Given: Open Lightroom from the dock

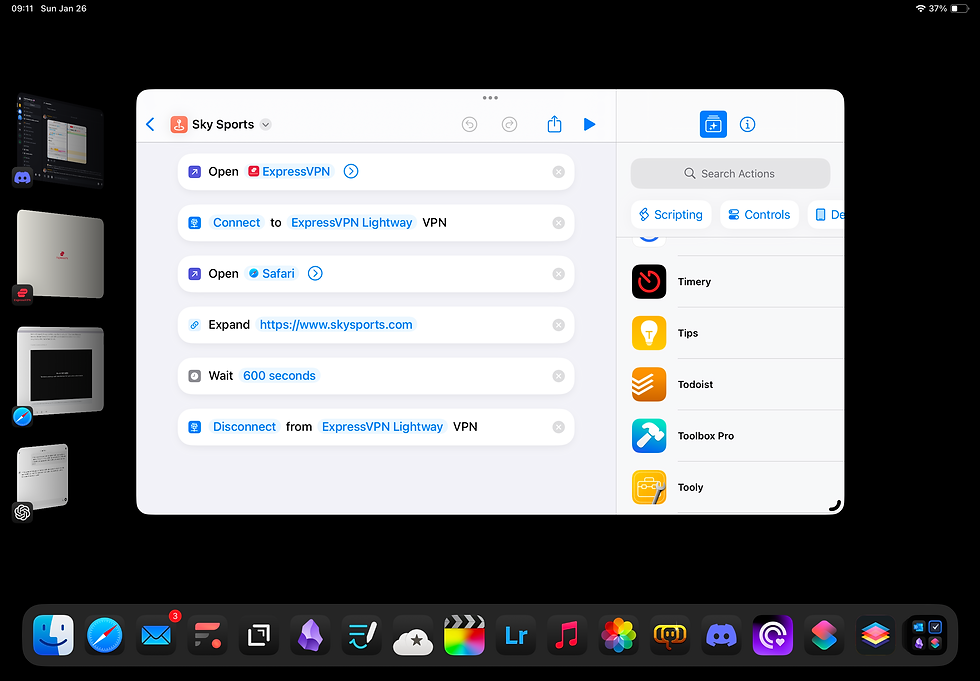Looking at the screenshot, I should click(x=516, y=635).
